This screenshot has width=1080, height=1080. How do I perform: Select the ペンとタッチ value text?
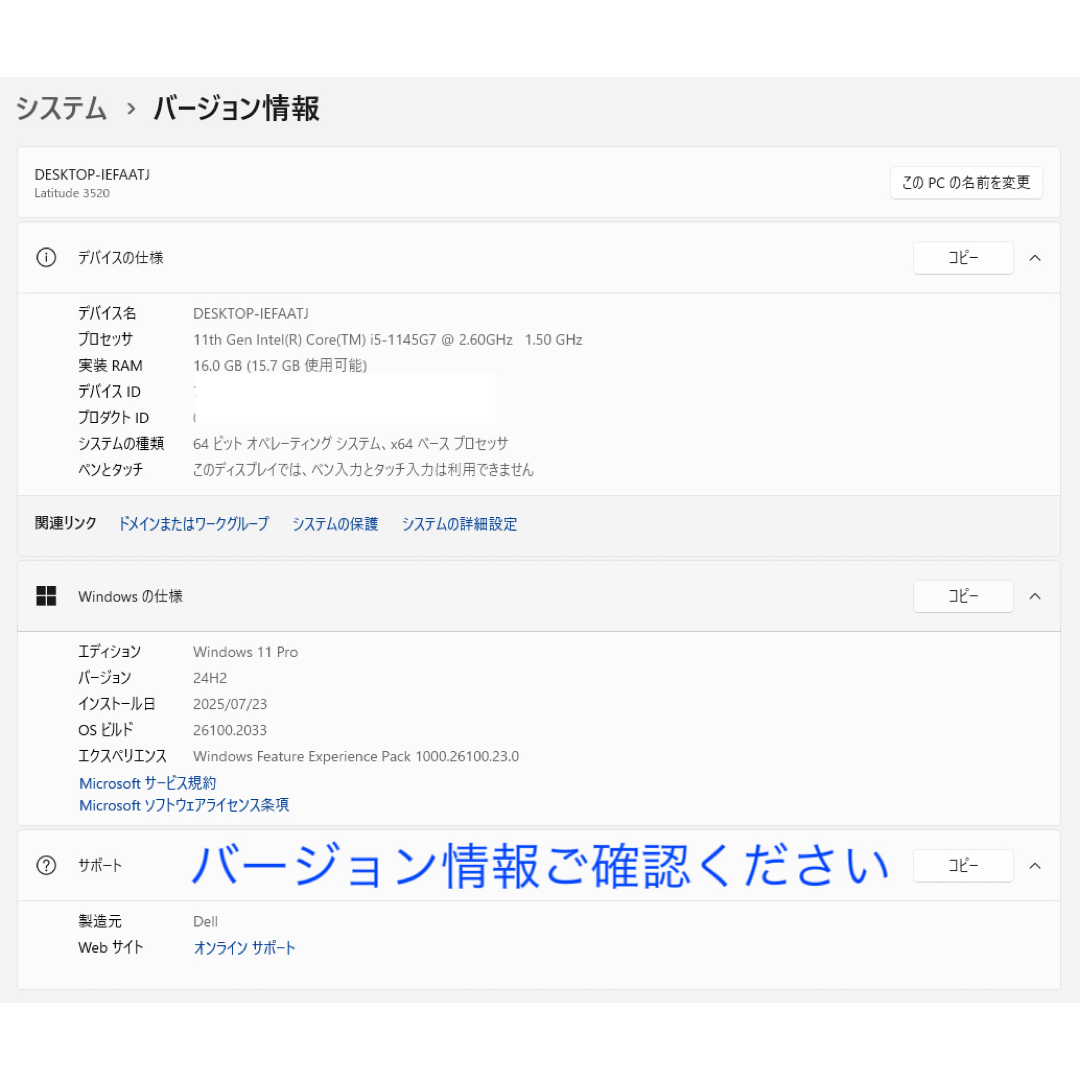pos(363,470)
